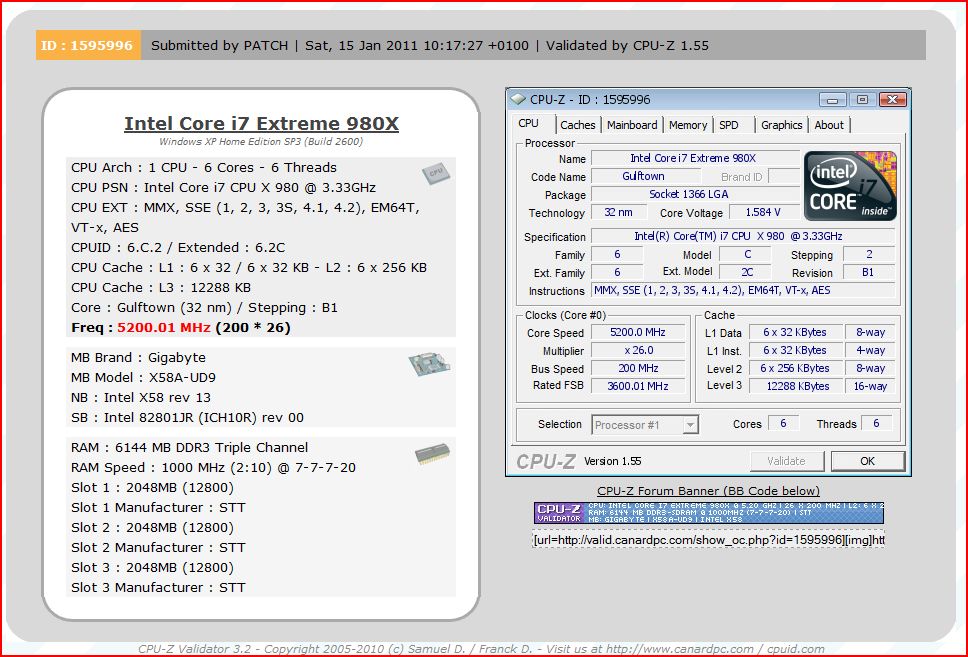The image size is (968, 657).
Task: Click the greyed-out Validate button
Action: point(786,461)
